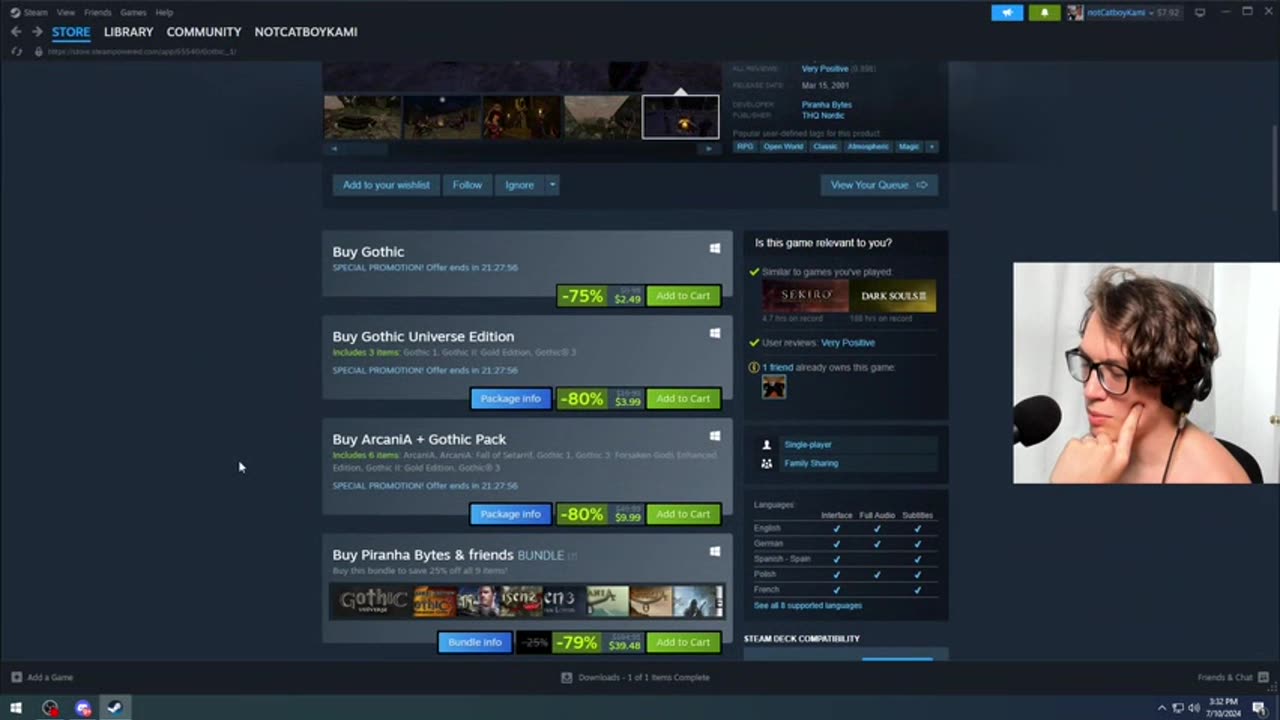Screen dimensions: 1280x720
Task: Switch to the STORE tab
Action: click(71, 32)
